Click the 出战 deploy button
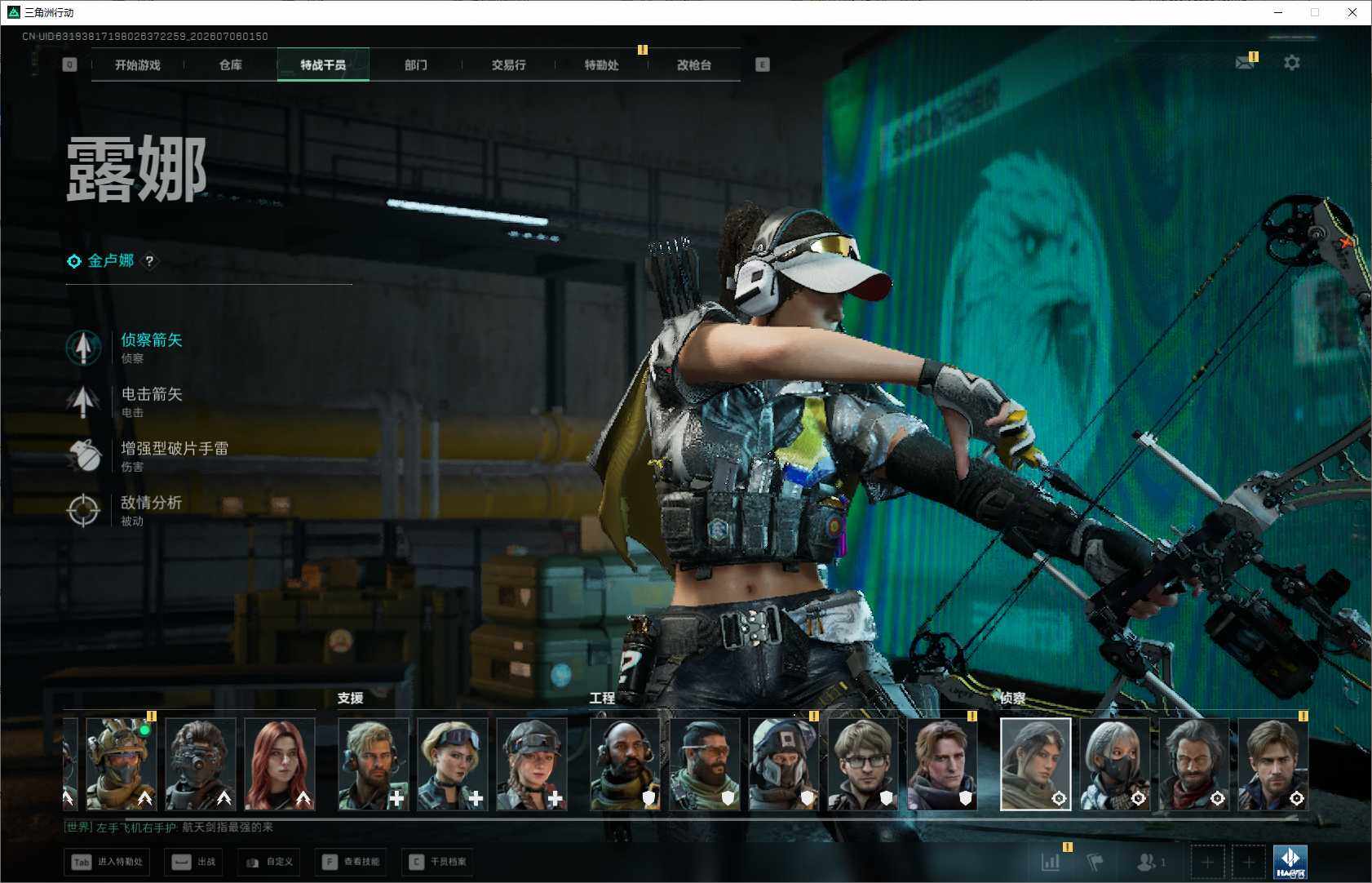 193,862
